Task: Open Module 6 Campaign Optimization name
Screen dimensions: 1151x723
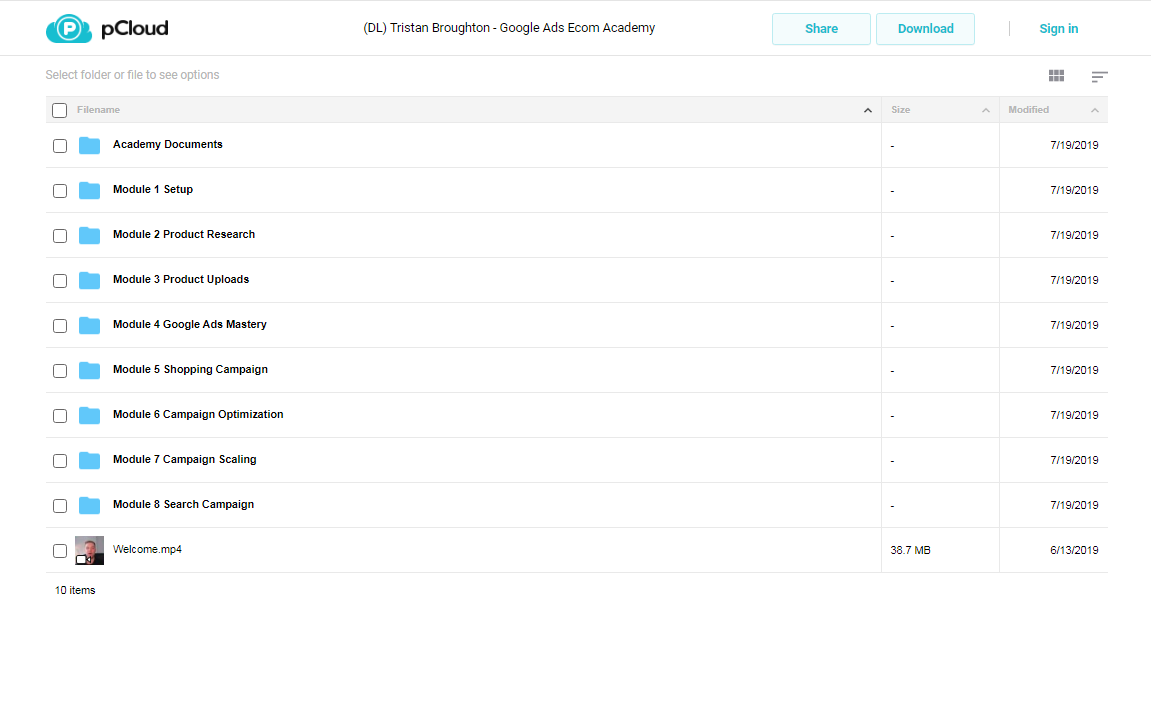Action: pos(198,415)
